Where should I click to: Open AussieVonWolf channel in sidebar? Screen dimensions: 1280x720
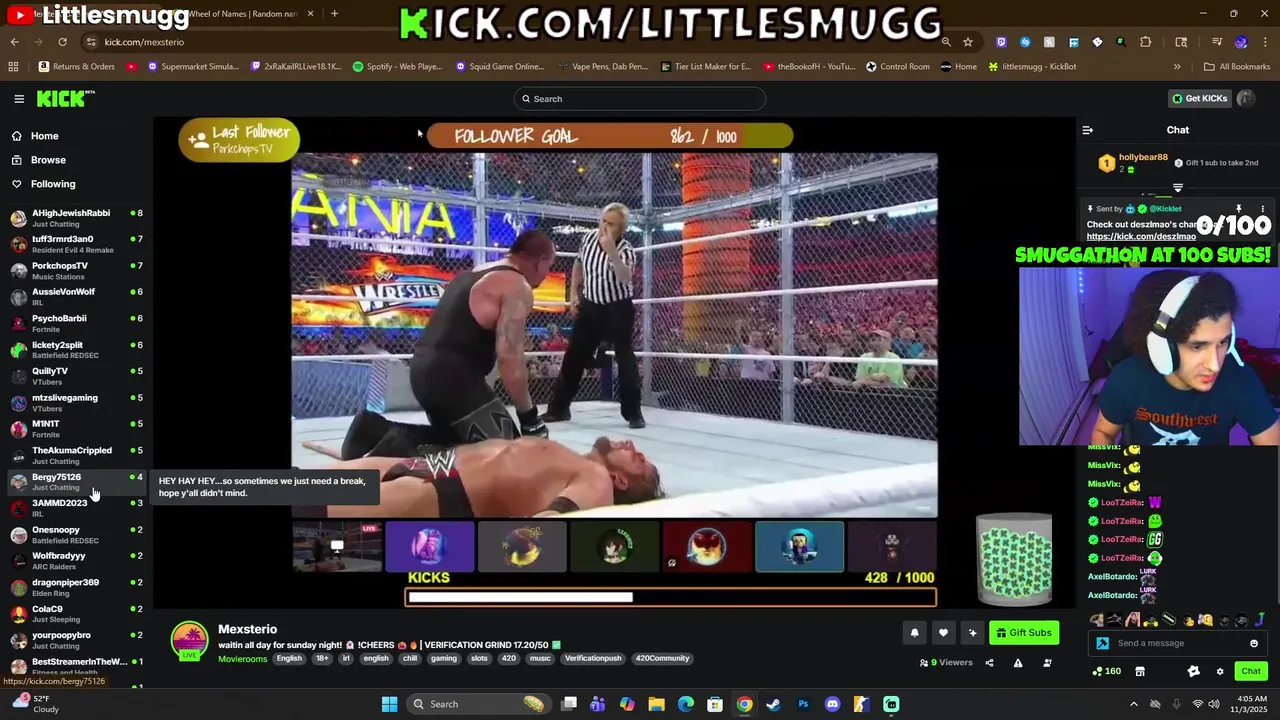coord(76,297)
